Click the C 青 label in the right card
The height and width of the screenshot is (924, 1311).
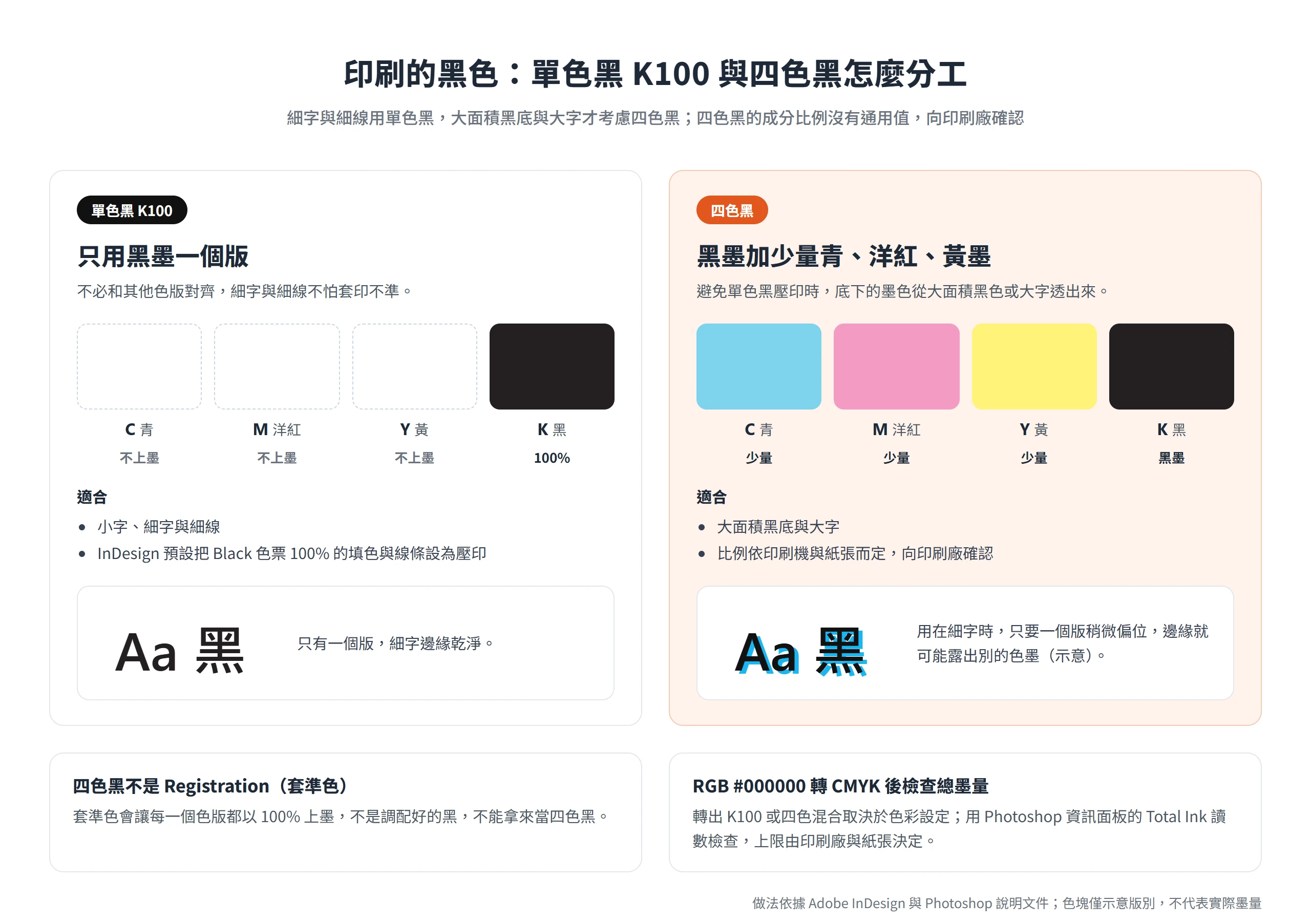click(758, 429)
